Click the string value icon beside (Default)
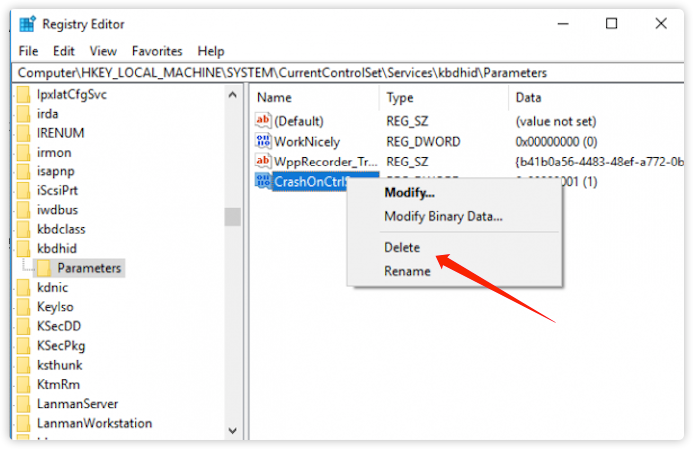The image size is (693, 449). click(263, 120)
